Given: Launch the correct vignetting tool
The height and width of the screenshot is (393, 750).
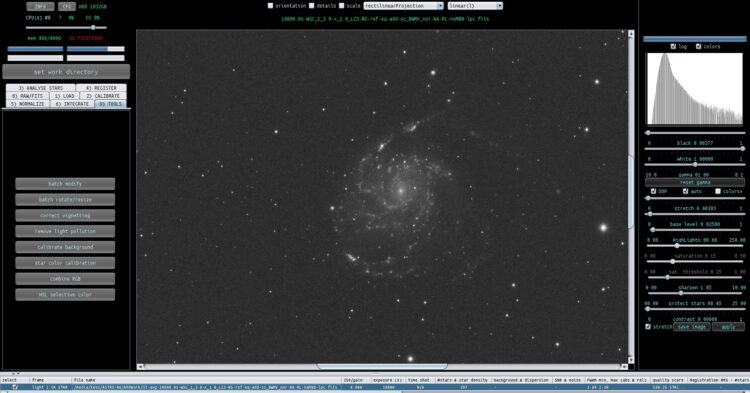Looking at the screenshot, I should point(65,215).
